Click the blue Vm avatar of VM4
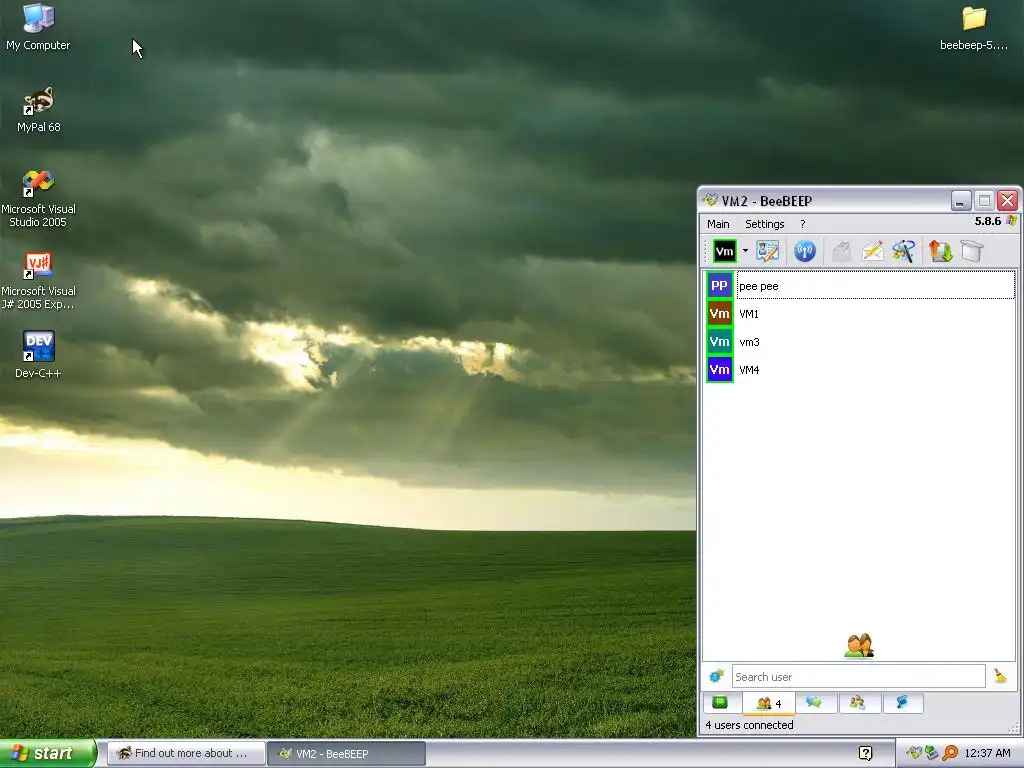Screen dimensions: 1024x768 tap(720, 370)
